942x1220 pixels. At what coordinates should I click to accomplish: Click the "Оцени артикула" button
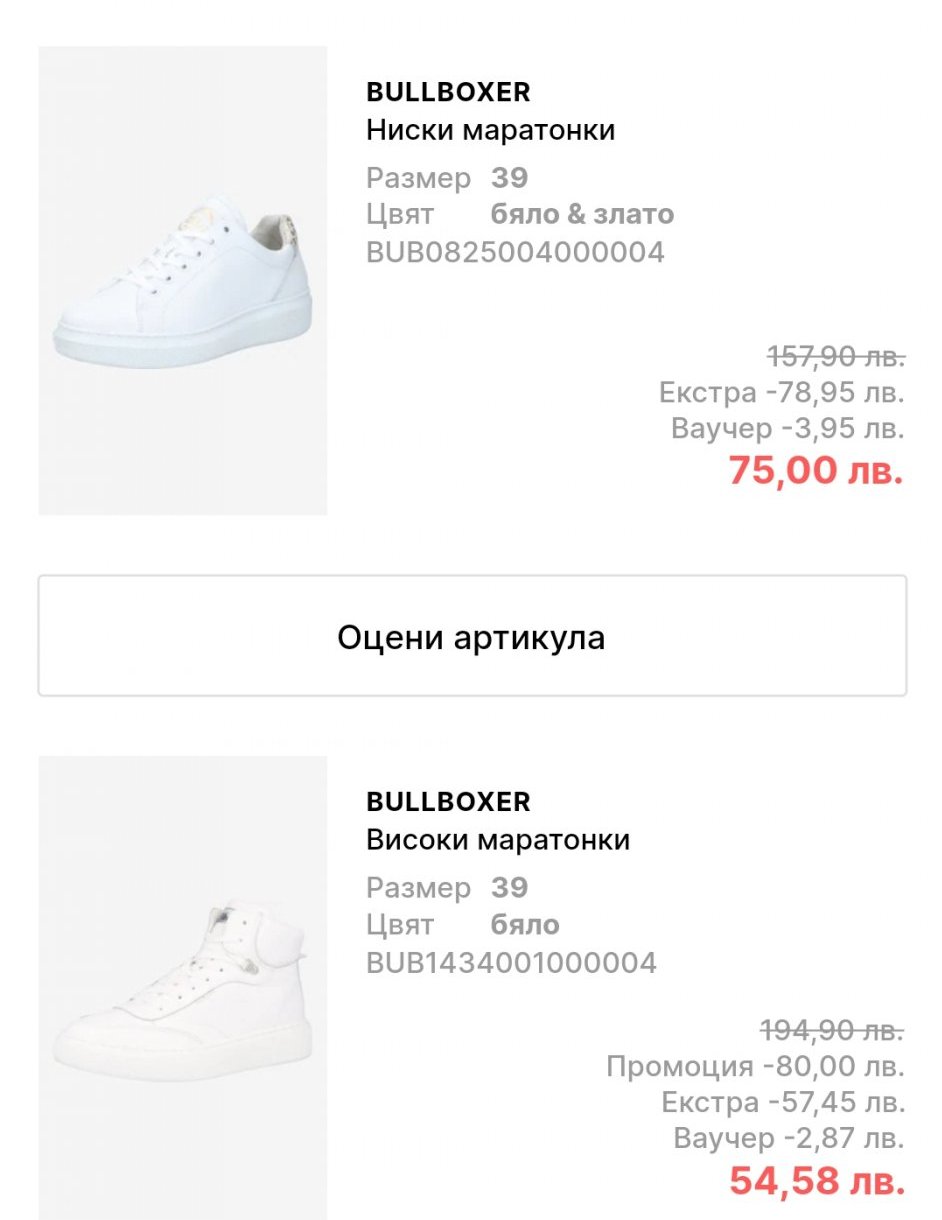[471, 636]
